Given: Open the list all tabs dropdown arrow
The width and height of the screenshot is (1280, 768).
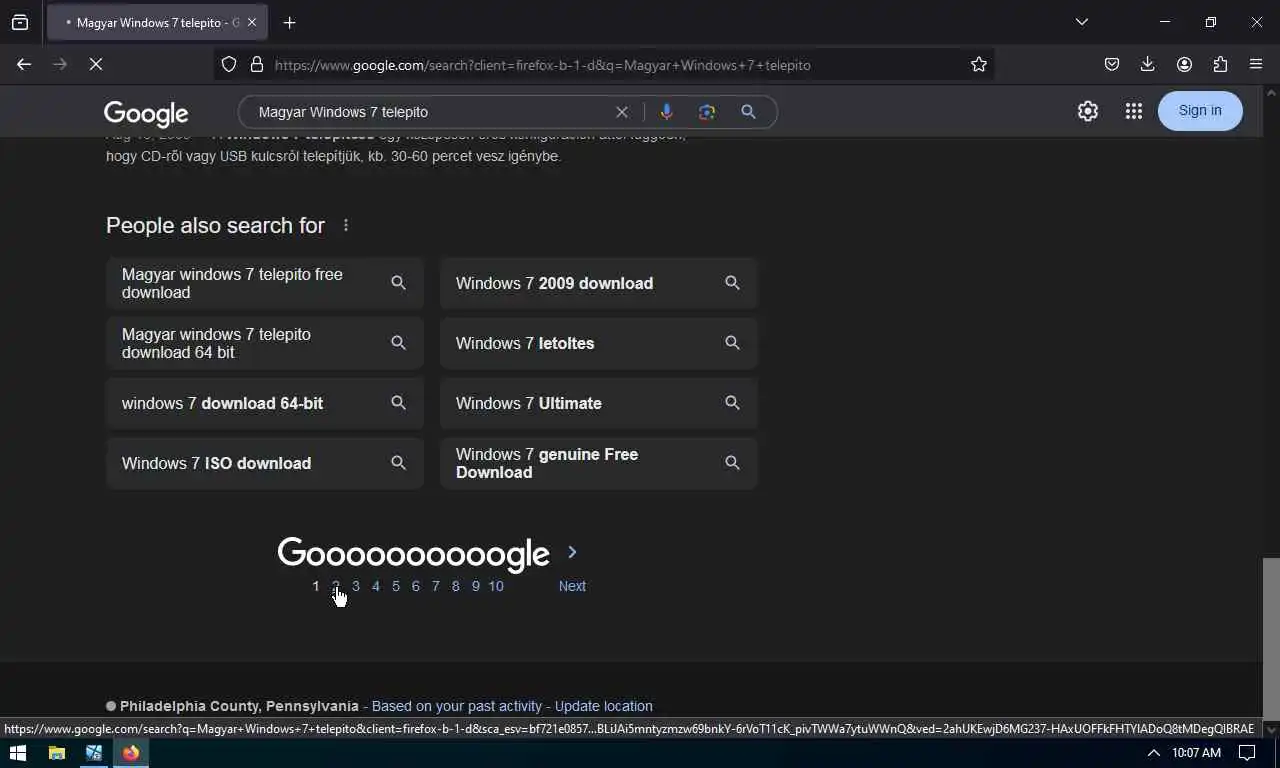Looking at the screenshot, I should (1082, 22).
